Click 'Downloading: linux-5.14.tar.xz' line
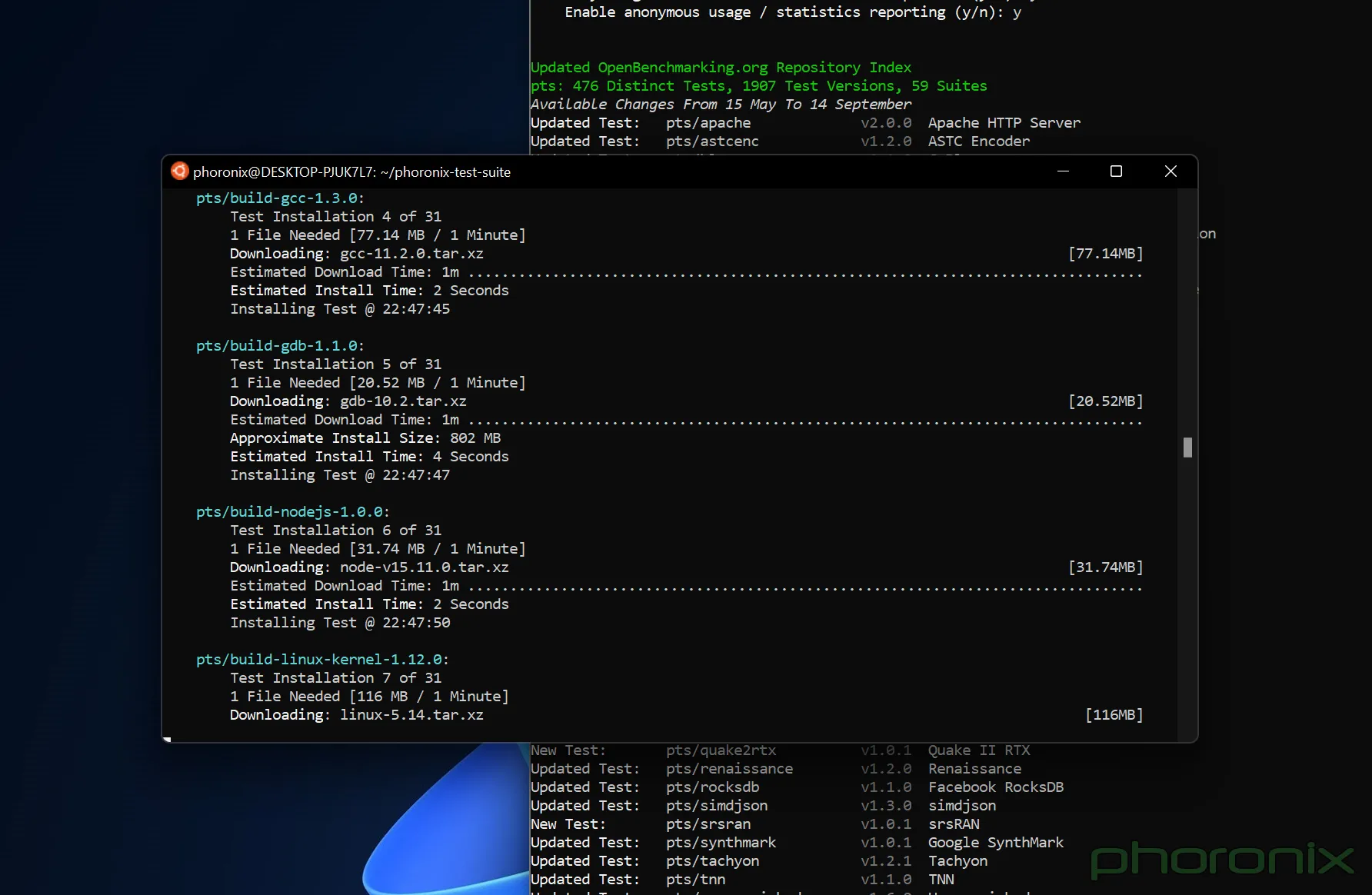The image size is (1372, 895). click(x=357, y=715)
